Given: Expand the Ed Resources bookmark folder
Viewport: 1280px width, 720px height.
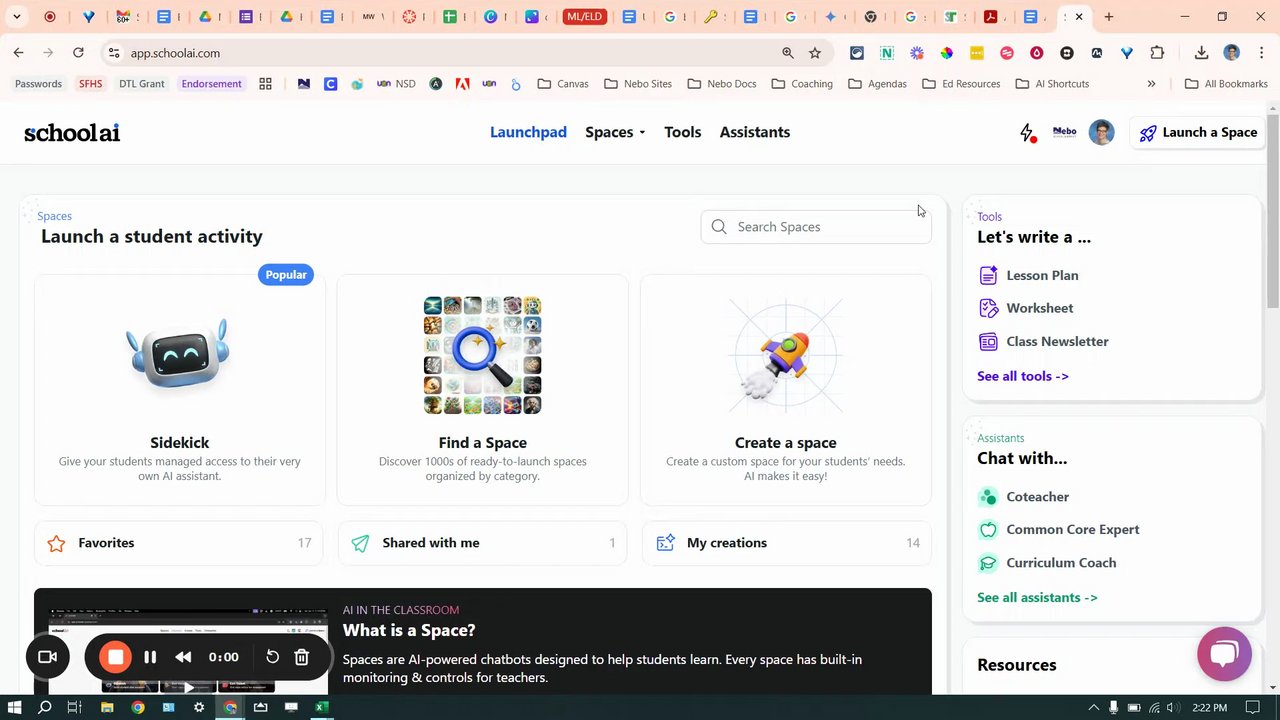Looking at the screenshot, I should pyautogui.click(x=961, y=84).
